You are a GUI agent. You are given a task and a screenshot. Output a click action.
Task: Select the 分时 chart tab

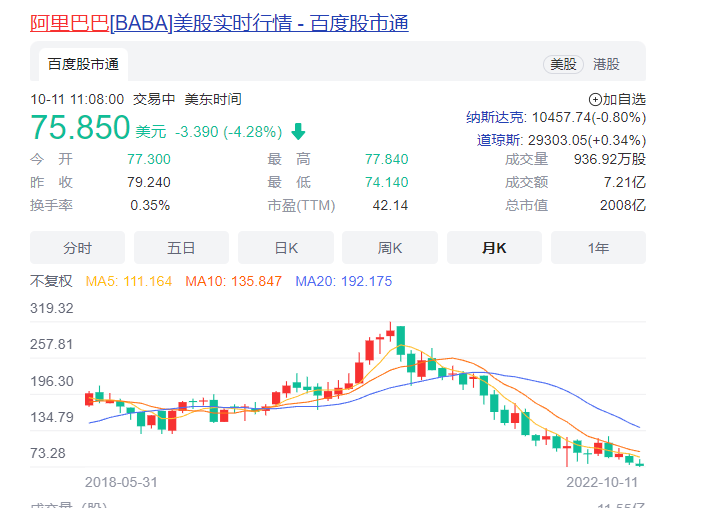[x=77, y=248]
